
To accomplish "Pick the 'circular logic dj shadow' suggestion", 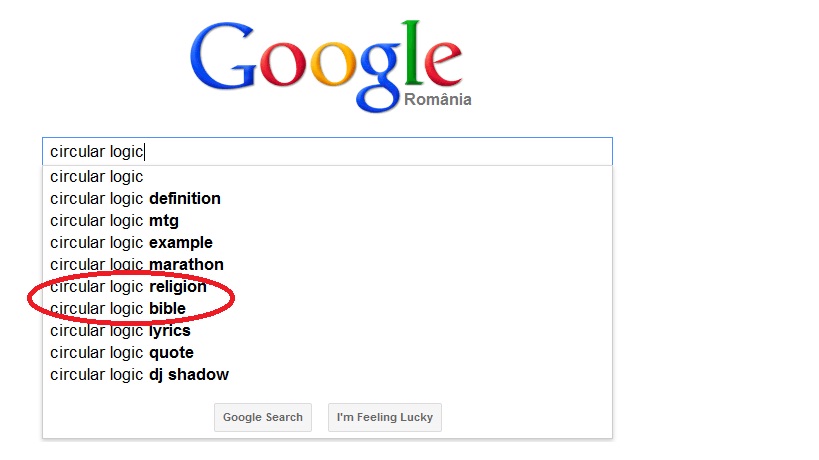I will [x=327, y=374].
